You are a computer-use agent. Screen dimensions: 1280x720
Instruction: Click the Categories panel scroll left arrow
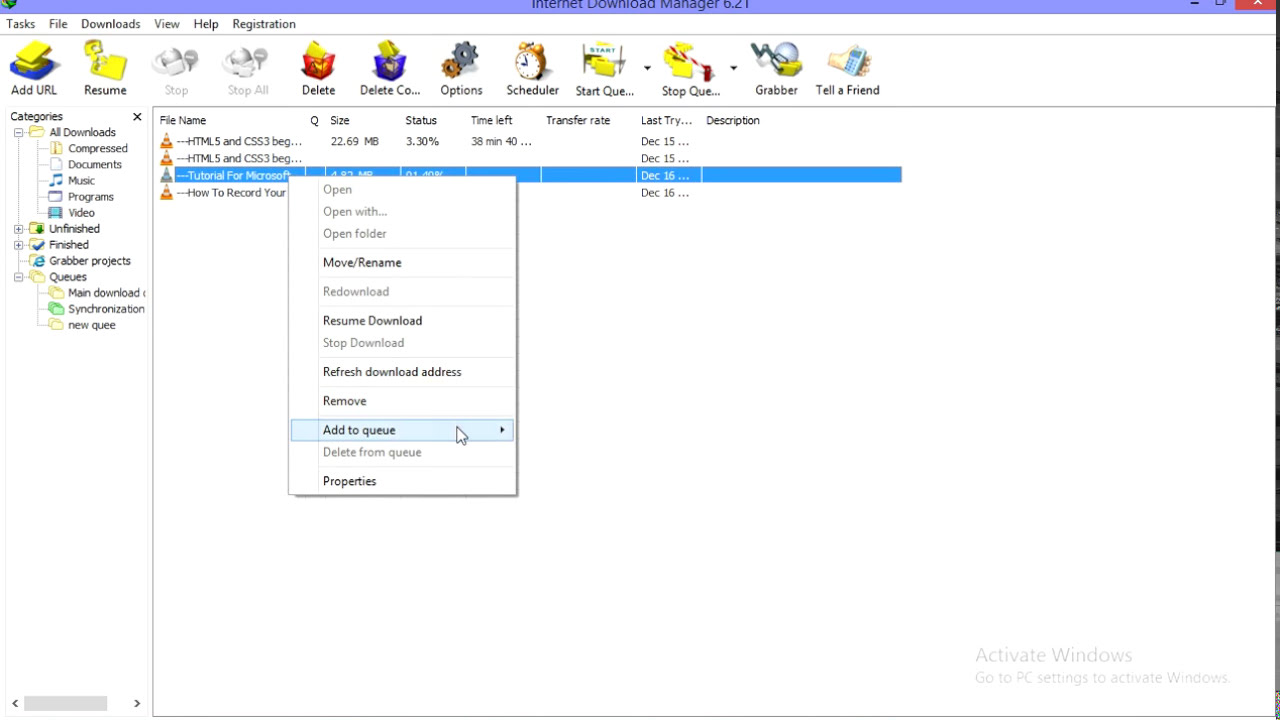[15, 704]
